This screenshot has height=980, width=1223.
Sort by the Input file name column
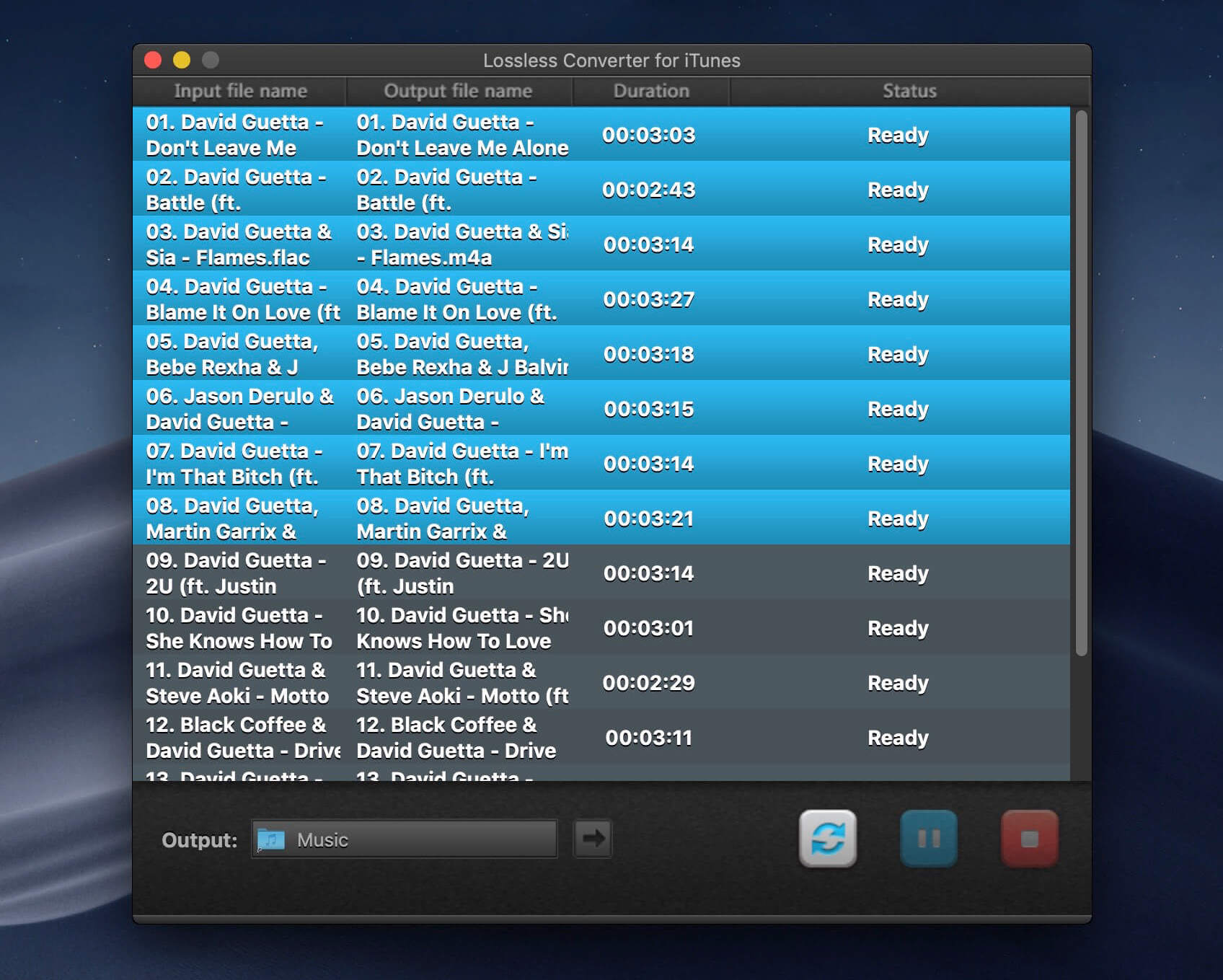coord(240,91)
